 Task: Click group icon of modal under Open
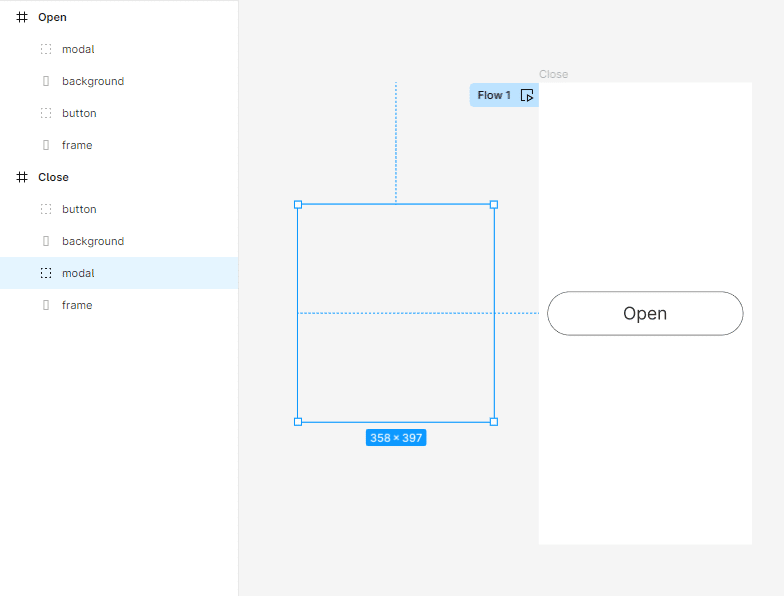pyautogui.click(x=46, y=49)
